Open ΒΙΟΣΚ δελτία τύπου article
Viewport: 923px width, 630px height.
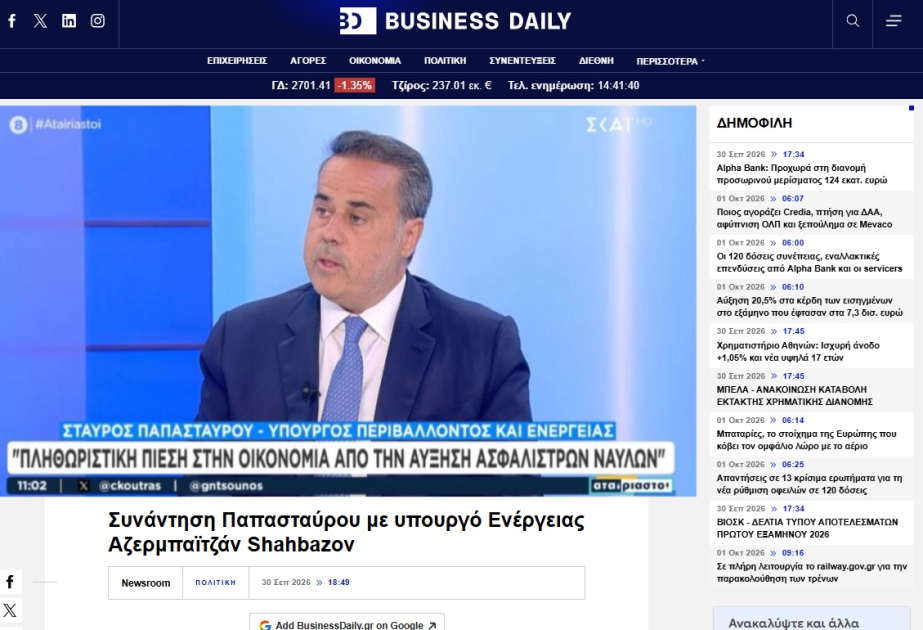pyautogui.click(x=807, y=528)
